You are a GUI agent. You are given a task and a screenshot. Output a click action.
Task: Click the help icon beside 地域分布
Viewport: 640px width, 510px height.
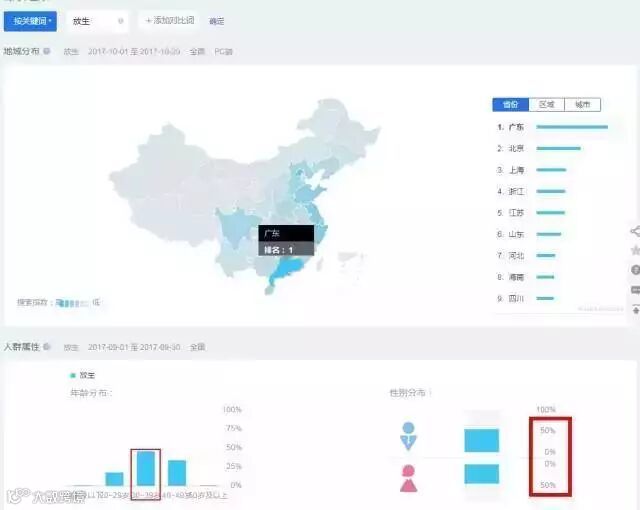point(47,51)
